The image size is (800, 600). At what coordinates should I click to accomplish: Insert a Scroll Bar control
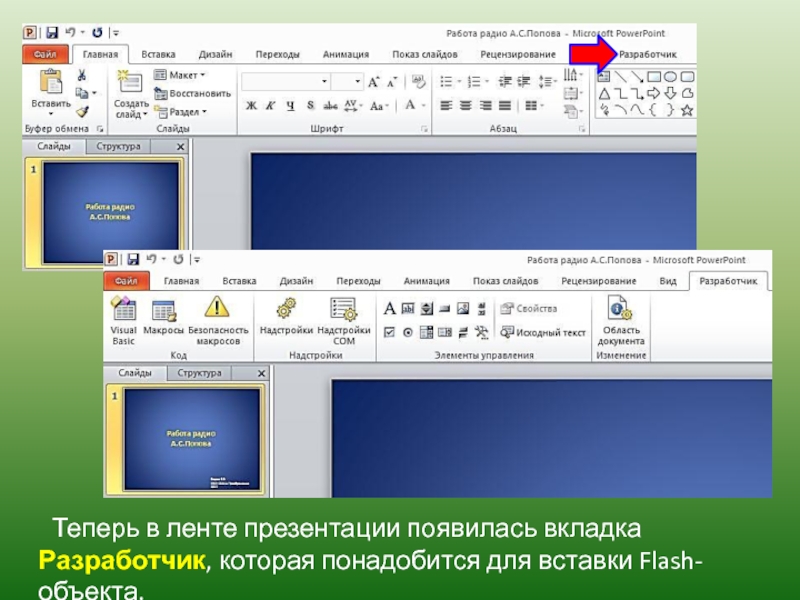(x=482, y=308)
